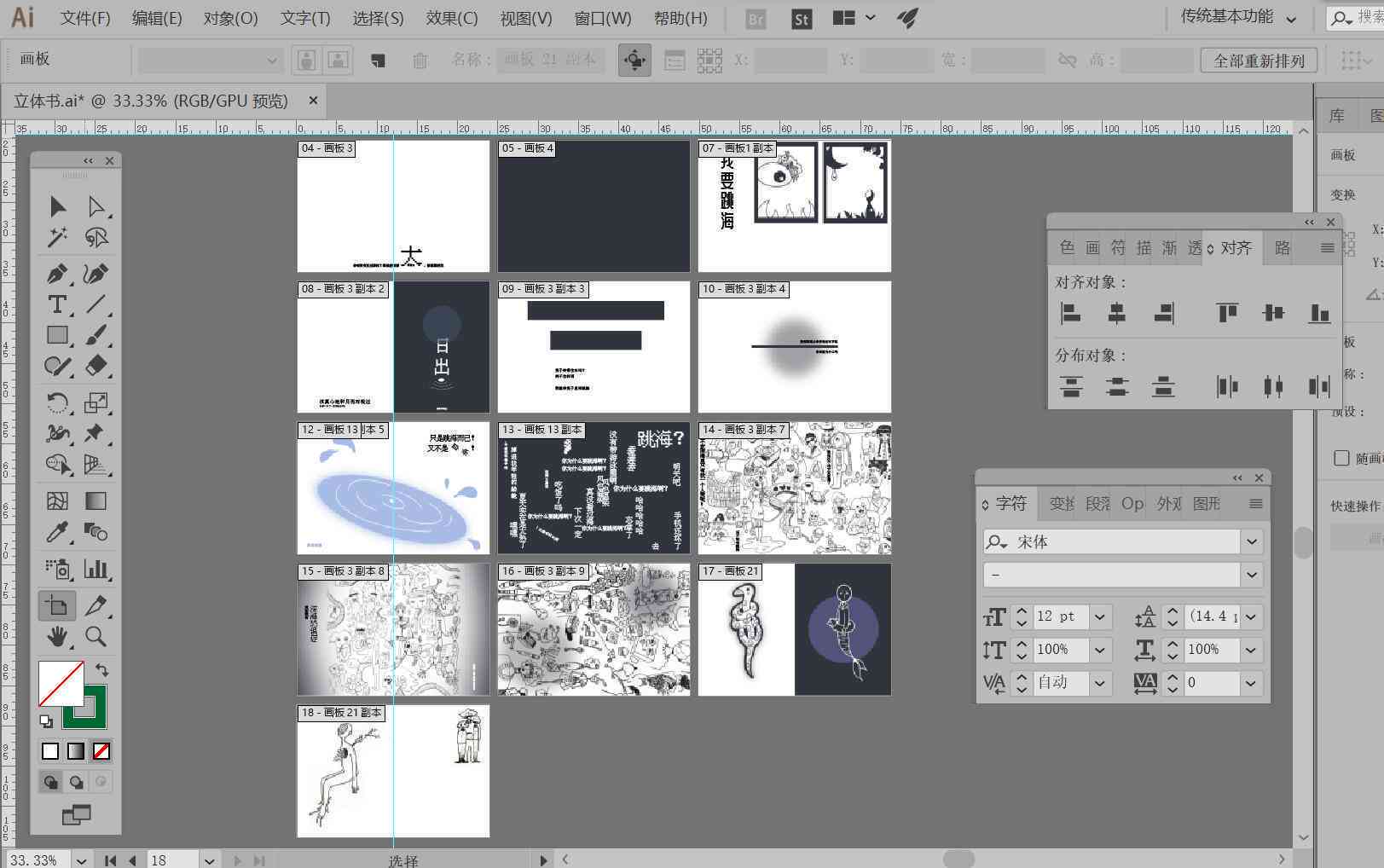
Task: Select the Lasso tool
Action: 96,237
